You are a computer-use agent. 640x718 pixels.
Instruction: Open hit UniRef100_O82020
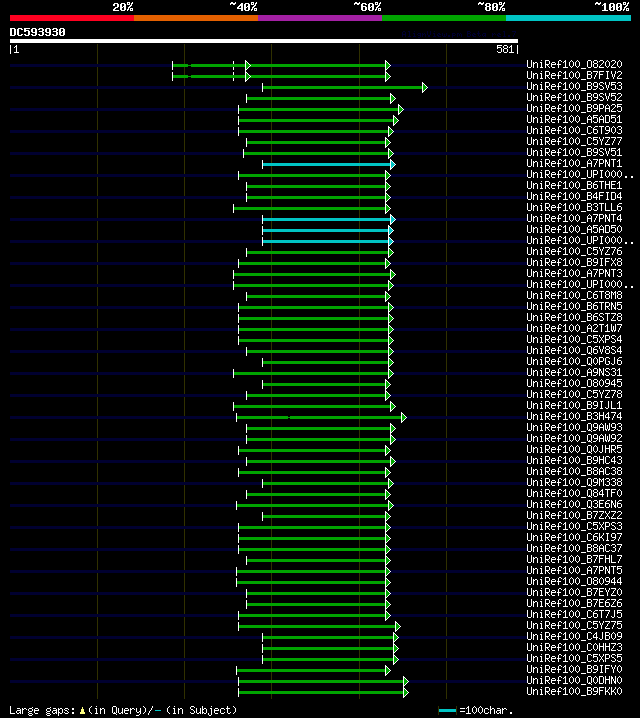pyautogui.click(x=574, y=64)
